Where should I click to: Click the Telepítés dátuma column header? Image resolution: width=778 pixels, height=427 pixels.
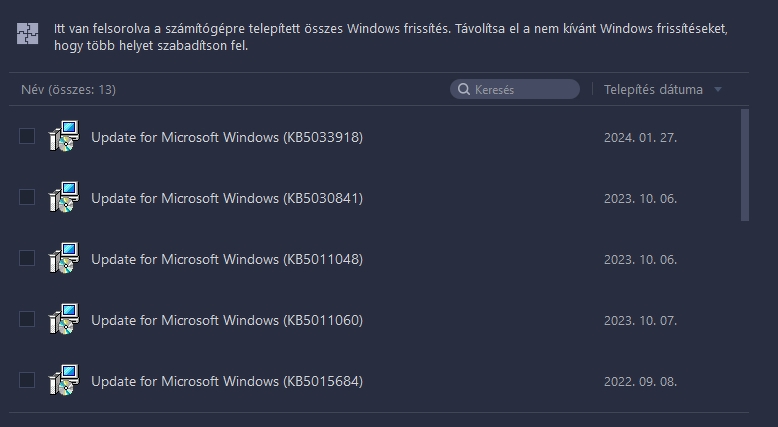click(x=653, y=90)
